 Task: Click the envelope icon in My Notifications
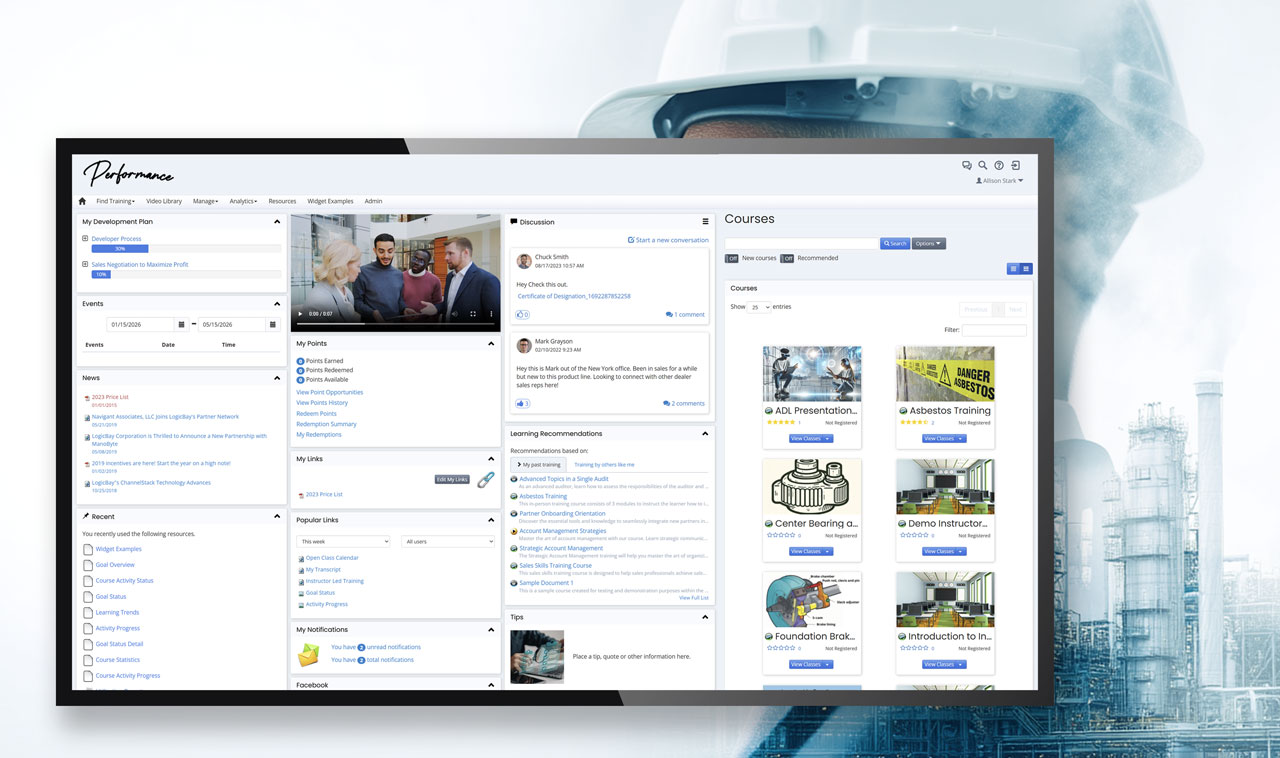(310, 655)
